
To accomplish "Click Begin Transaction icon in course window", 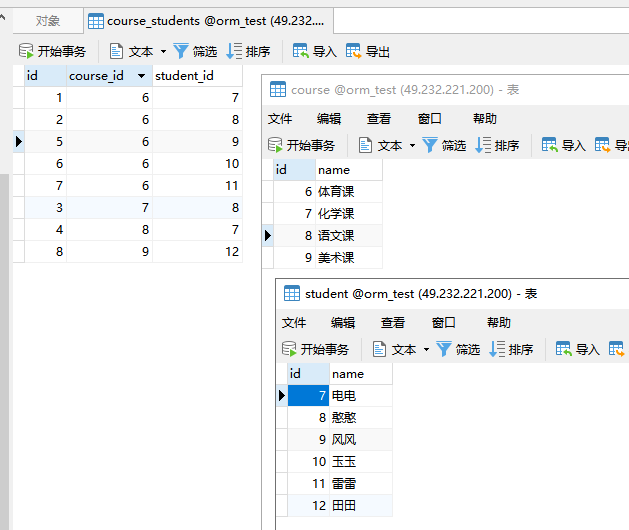I will (x=275, y=145).
